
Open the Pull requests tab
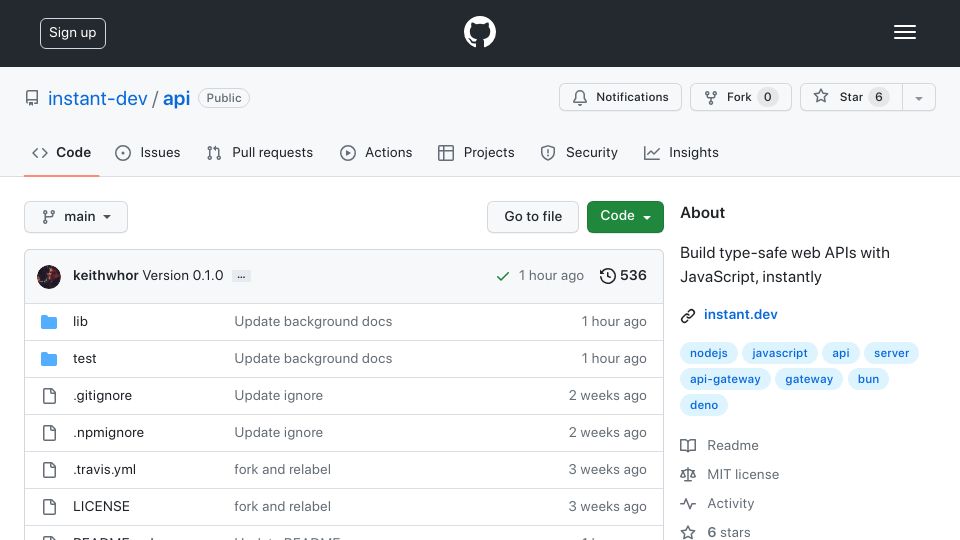tap(260, 152)
